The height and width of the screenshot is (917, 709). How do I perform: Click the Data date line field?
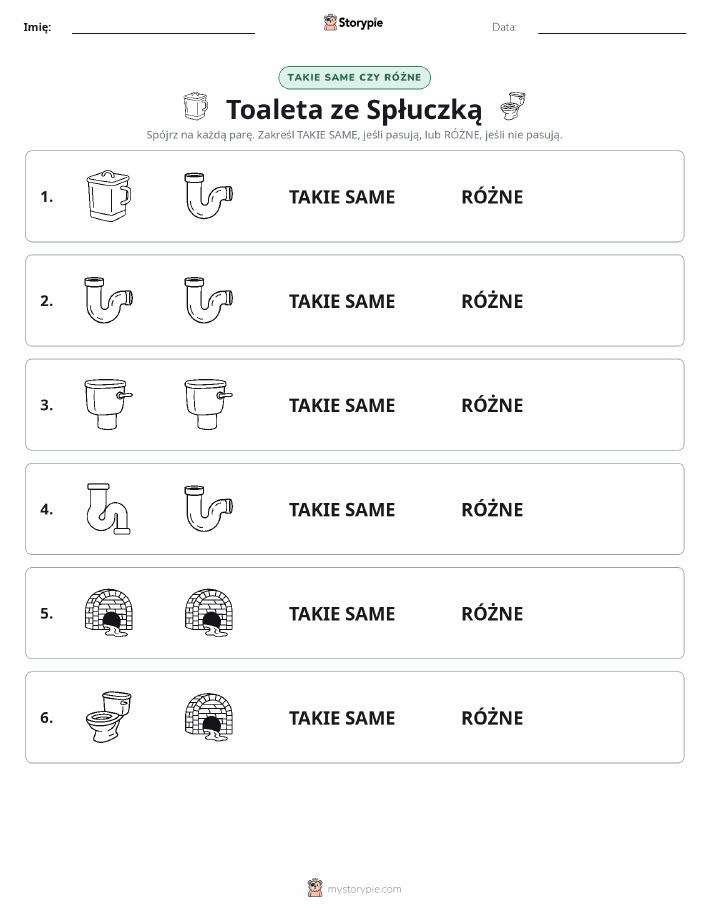[x=612, y=27]
